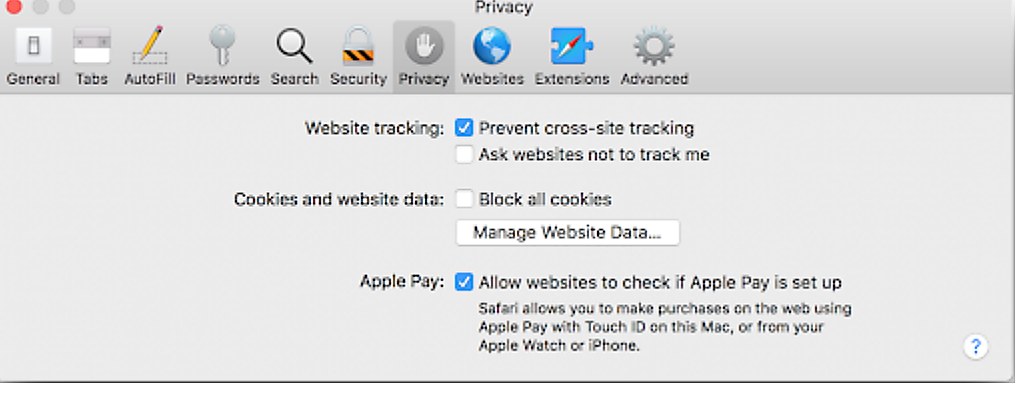Select the Websites globe icon
The width and height of the screenshot is (1016, 393).
(x=492, y=46)
